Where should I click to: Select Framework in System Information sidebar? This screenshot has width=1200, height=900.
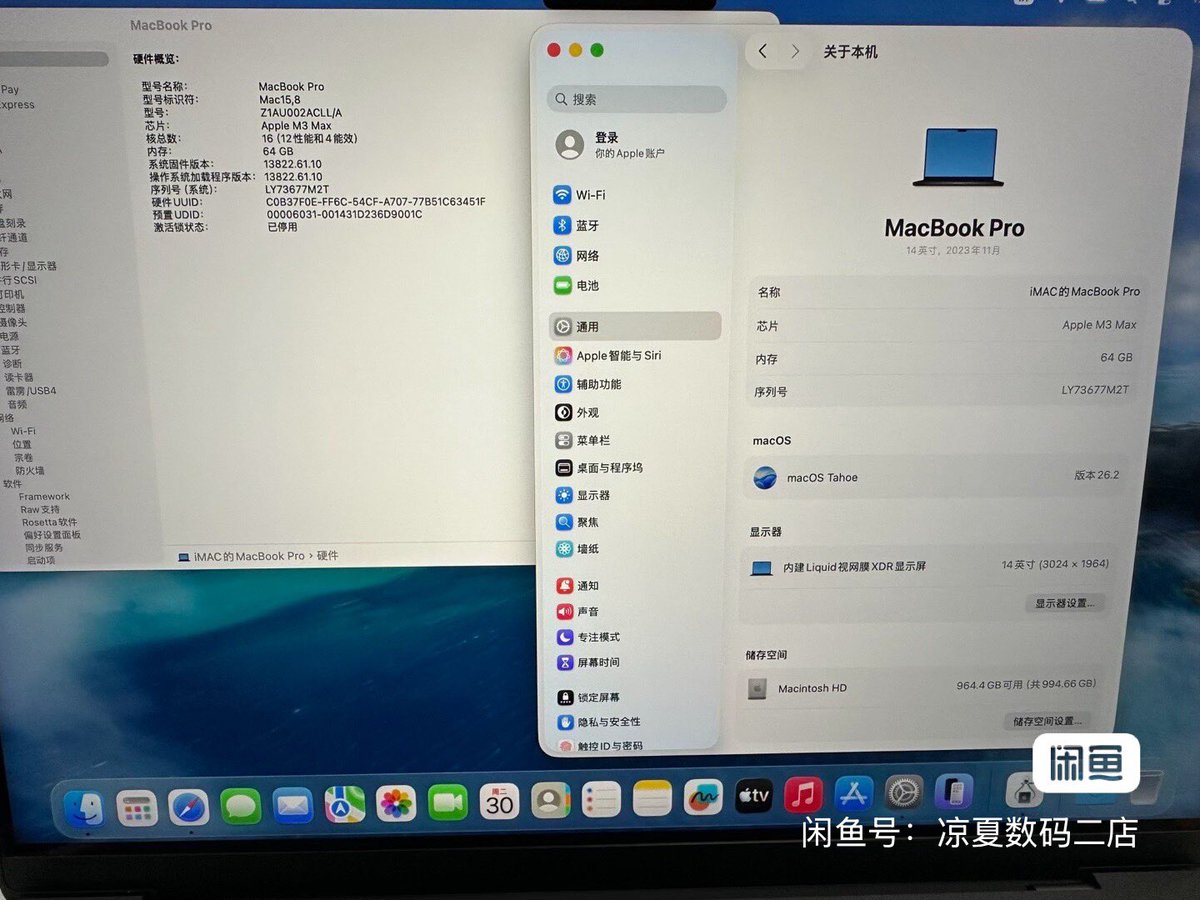pos(44,496)
